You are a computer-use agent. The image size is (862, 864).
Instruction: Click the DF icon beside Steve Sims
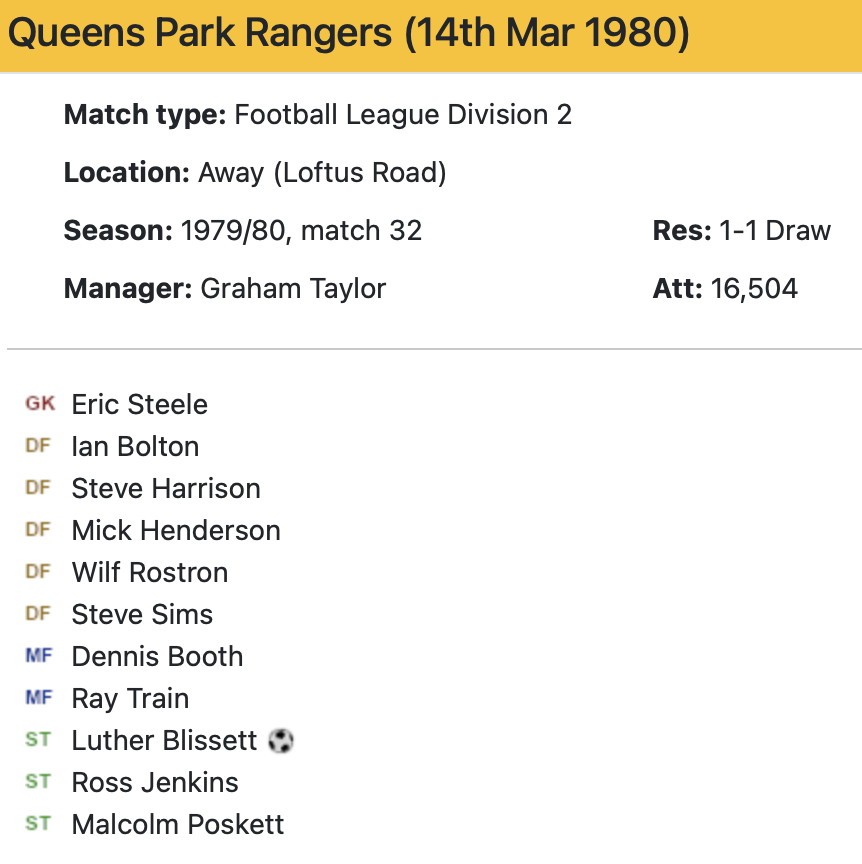click(38, 614)
